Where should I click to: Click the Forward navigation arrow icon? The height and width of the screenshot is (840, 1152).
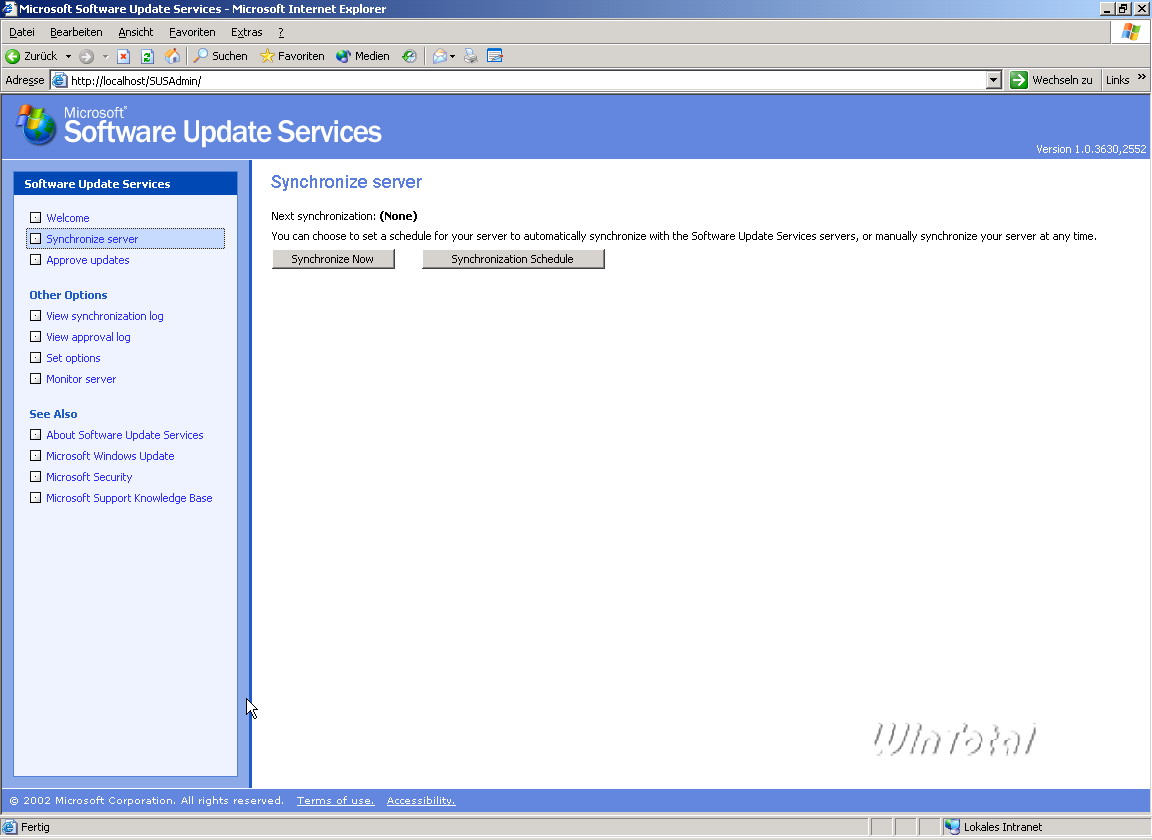point(87,56)
